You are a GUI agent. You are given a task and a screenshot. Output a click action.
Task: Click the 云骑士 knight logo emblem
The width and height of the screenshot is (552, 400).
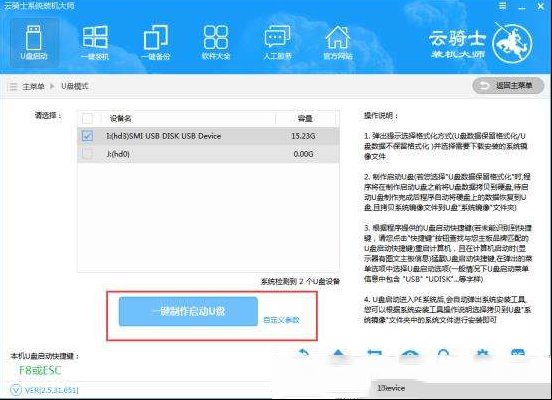pos(512,43)
